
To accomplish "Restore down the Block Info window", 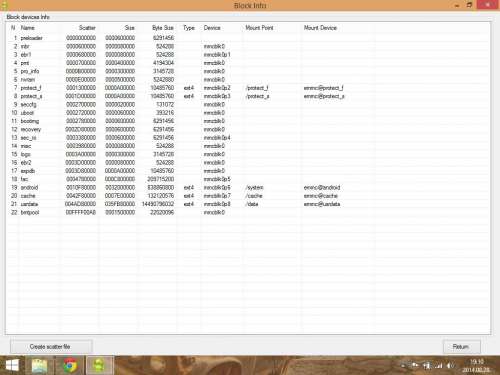I will (469, 5).
